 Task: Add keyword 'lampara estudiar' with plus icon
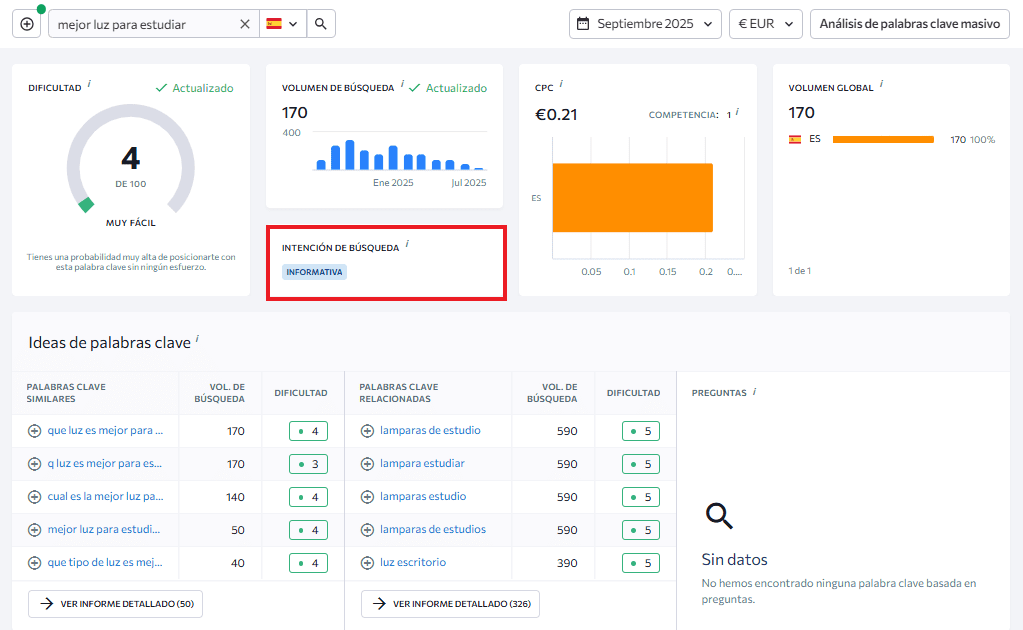pos(367,464)
